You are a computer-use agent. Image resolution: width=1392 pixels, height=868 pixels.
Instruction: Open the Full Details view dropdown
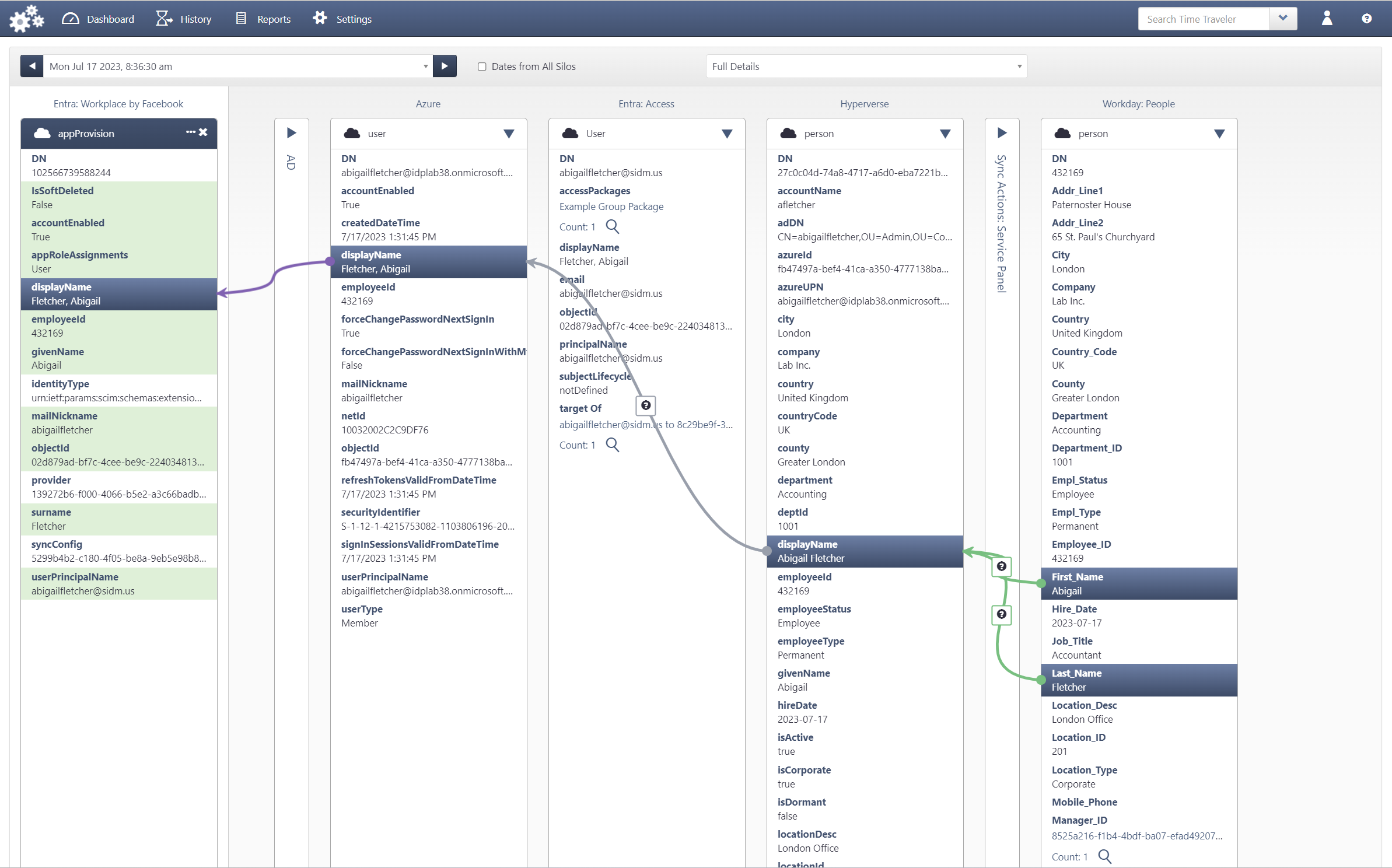click(x=866, y=66)
